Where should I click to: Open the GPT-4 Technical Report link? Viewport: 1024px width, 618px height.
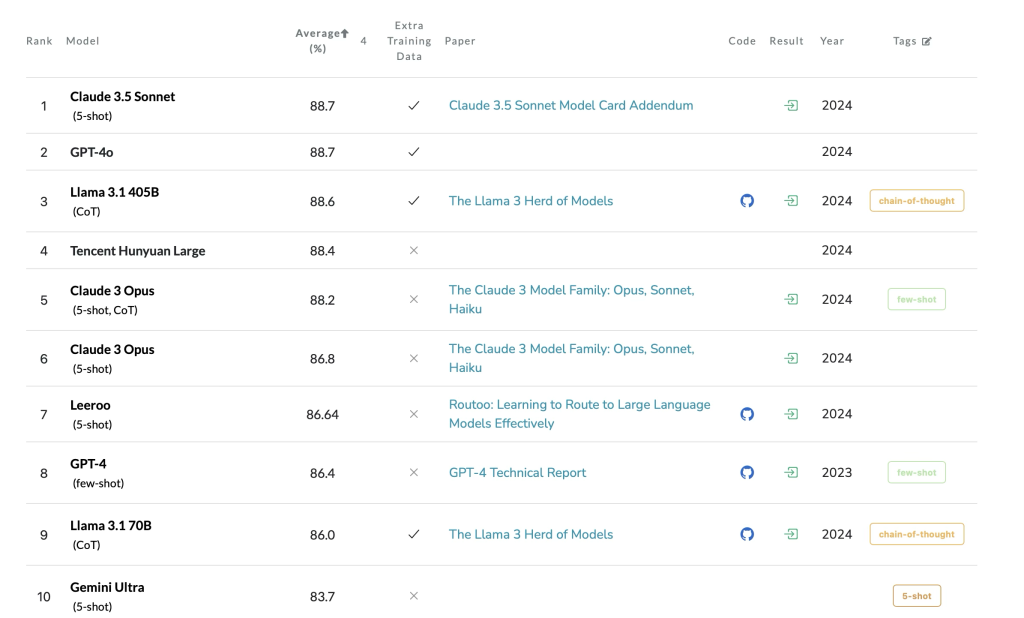[517, 472]
